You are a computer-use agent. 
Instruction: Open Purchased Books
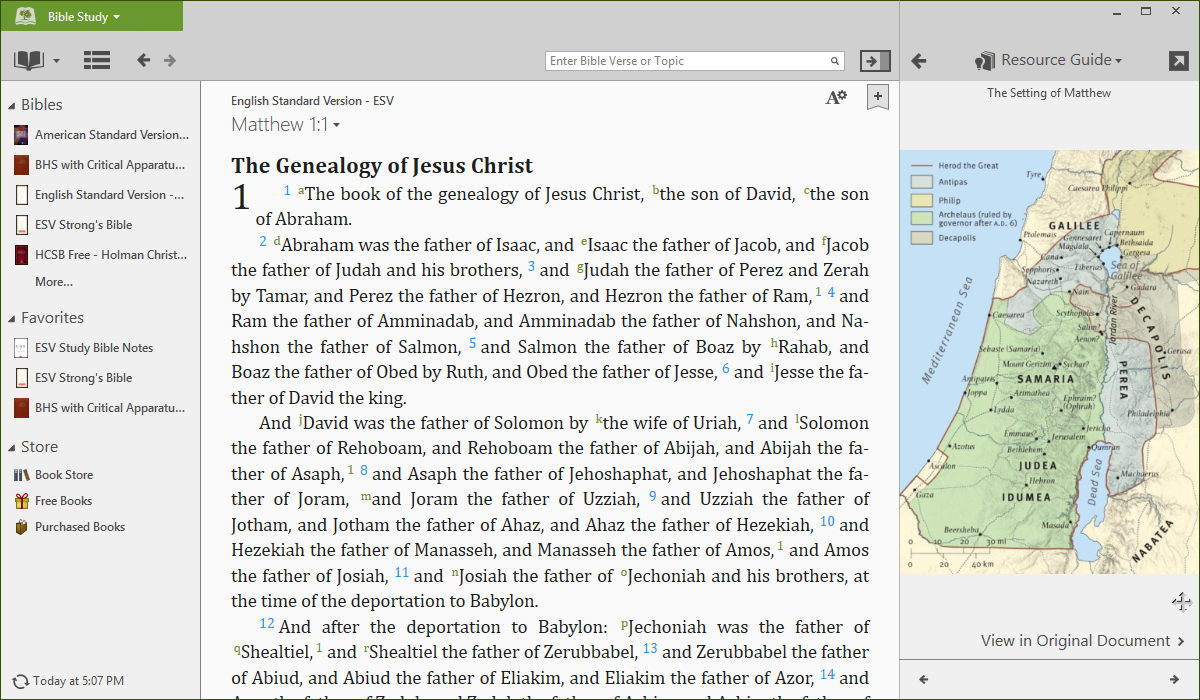[x=80, y=527]
